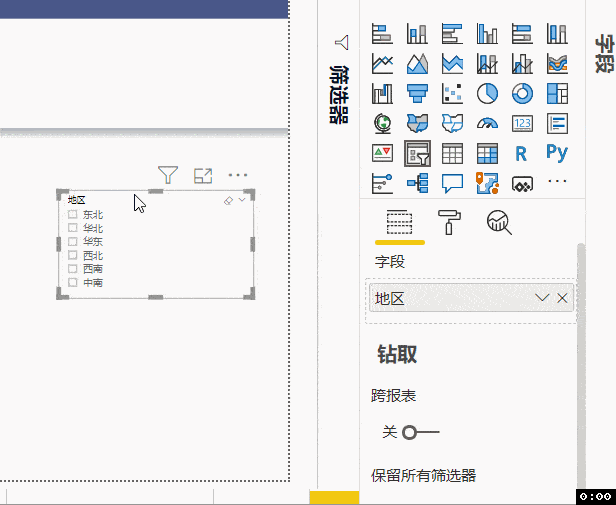
Task: Add the globe map visual
Action: (382, 123)
